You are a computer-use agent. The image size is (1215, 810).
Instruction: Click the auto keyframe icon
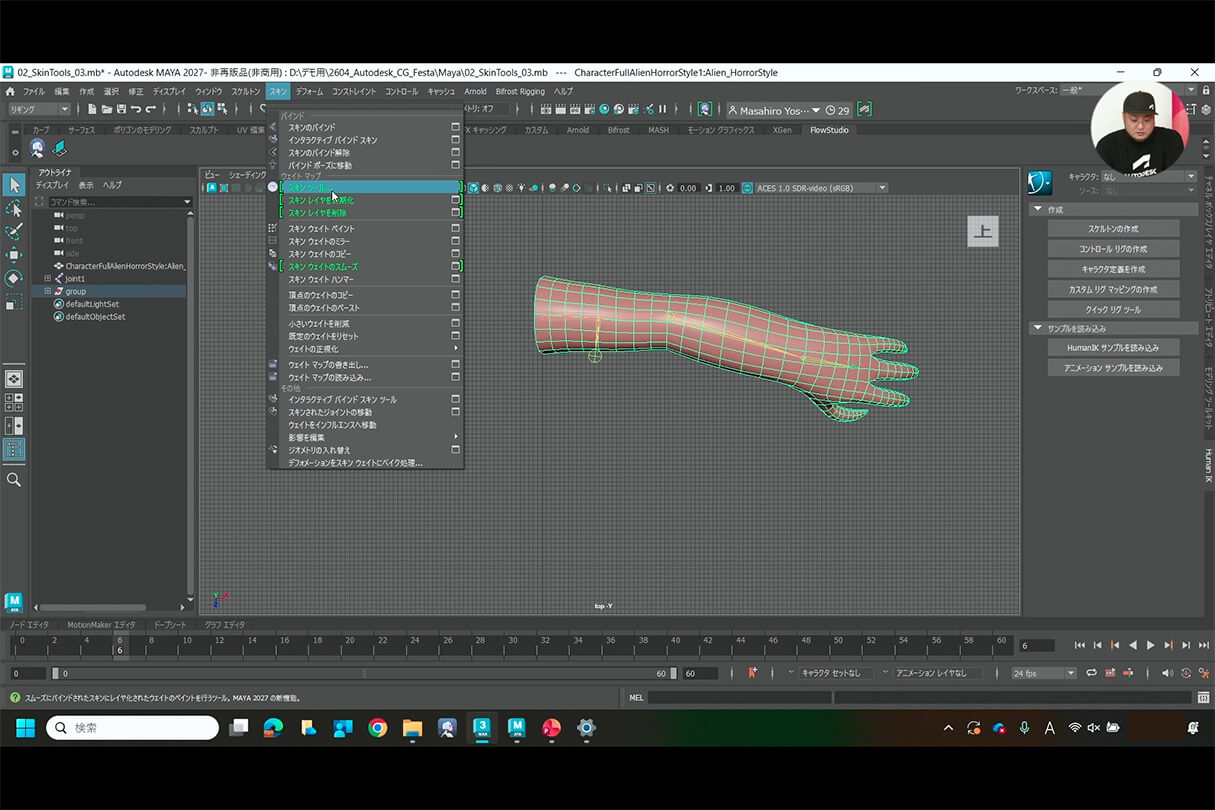(1186, 673)
